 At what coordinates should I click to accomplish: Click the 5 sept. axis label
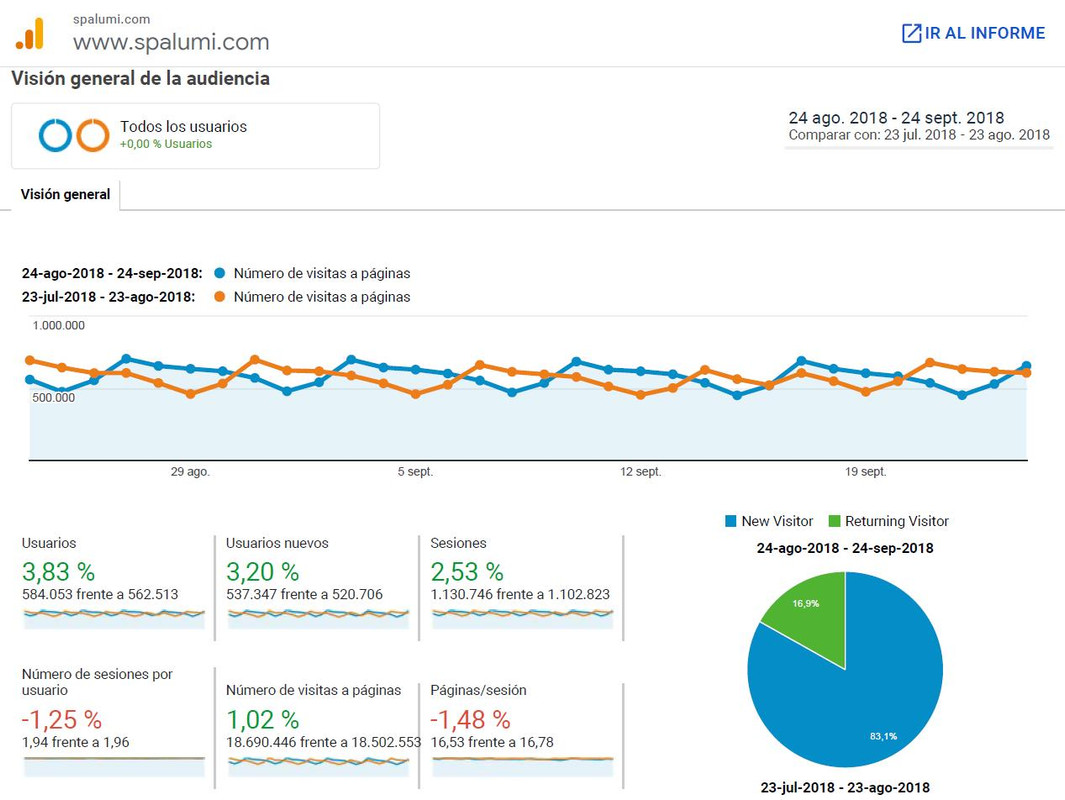(415, 471)
